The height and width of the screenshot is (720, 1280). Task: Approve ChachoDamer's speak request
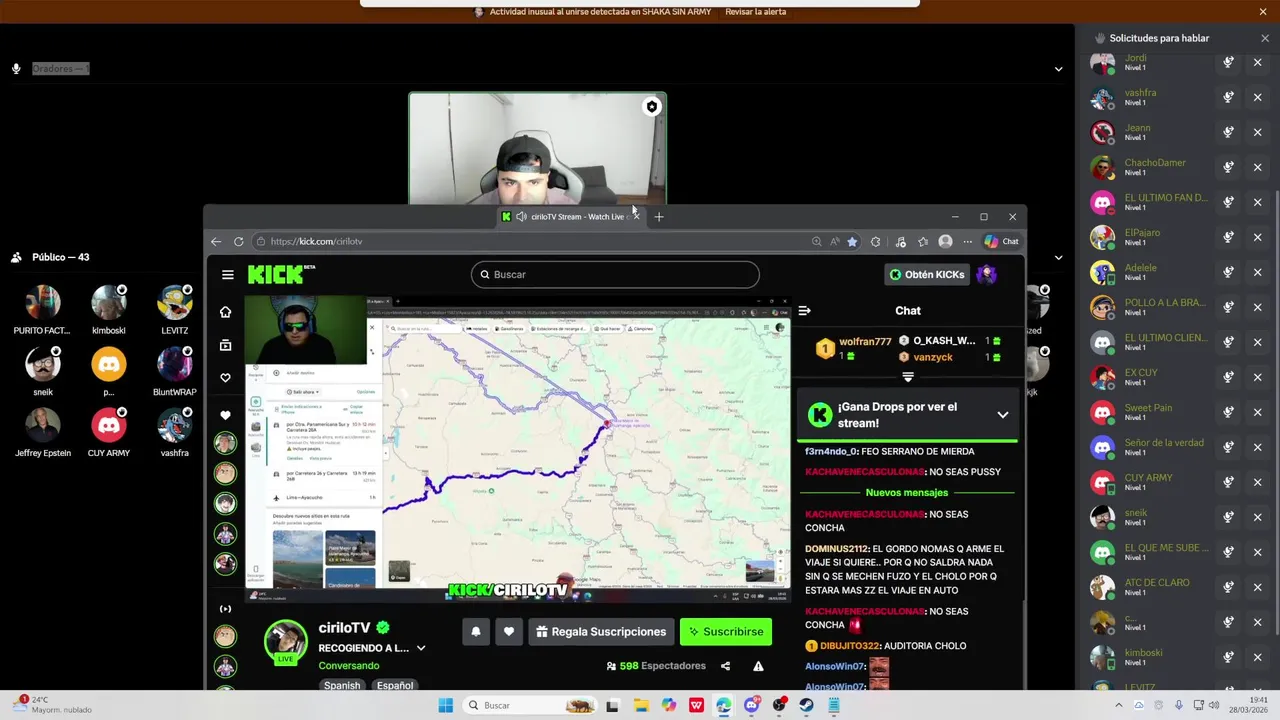[1228, 167]
